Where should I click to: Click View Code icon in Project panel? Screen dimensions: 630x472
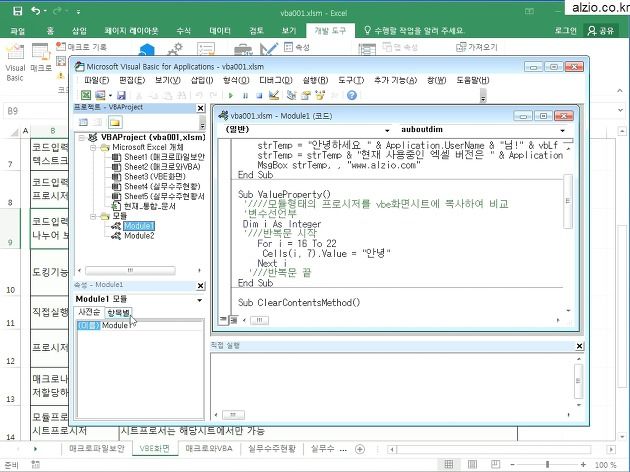pos(83,122)
